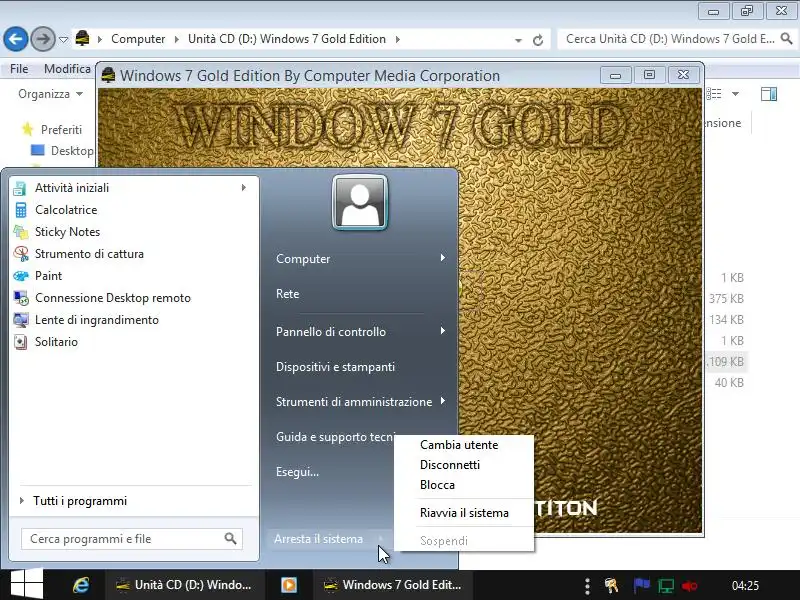Open Lente di ingrandimento
The image size is (800, 600).
[97, 320]
